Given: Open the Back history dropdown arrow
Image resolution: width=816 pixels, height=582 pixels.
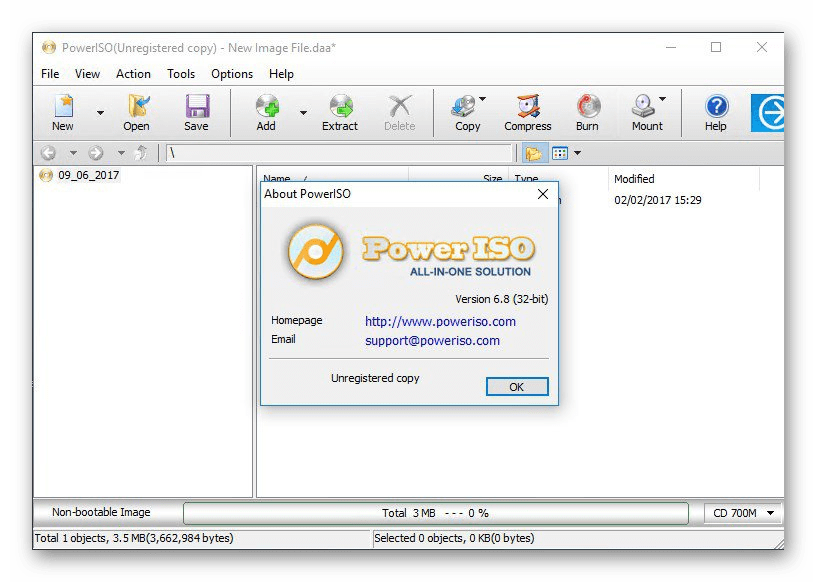Looking at the screenshot, I should 73,153.
